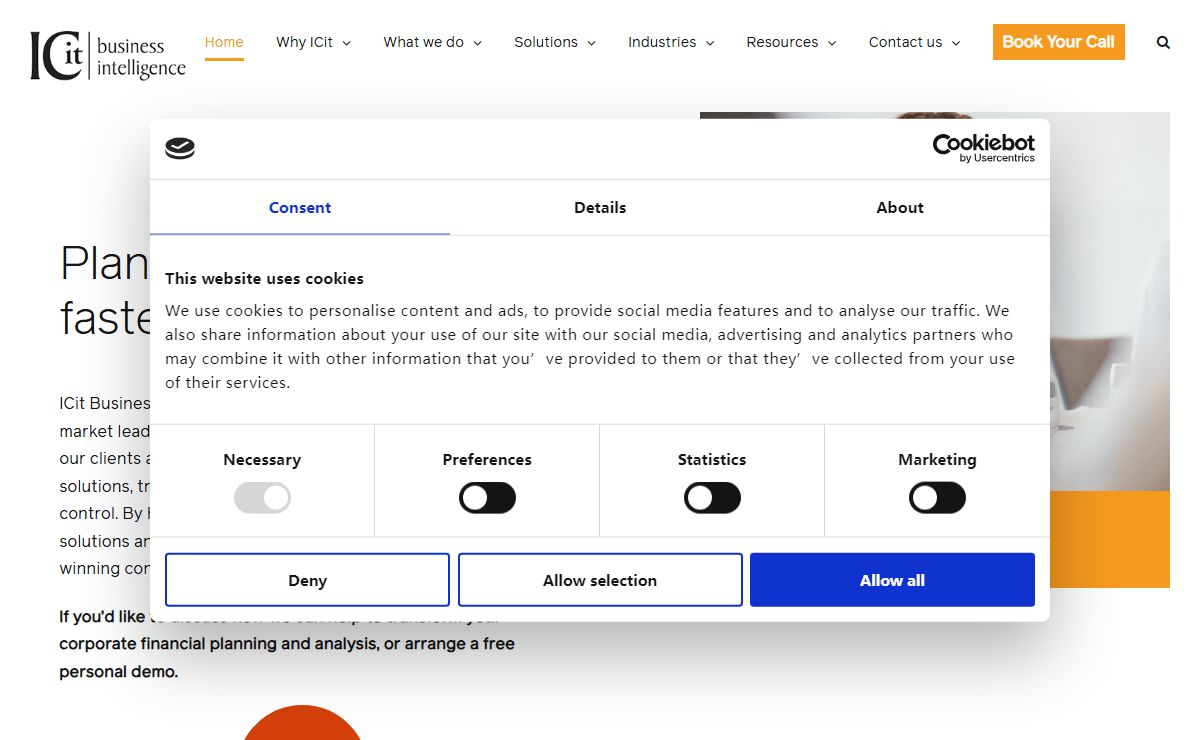Enable the Preferences cookies switch

487,498
